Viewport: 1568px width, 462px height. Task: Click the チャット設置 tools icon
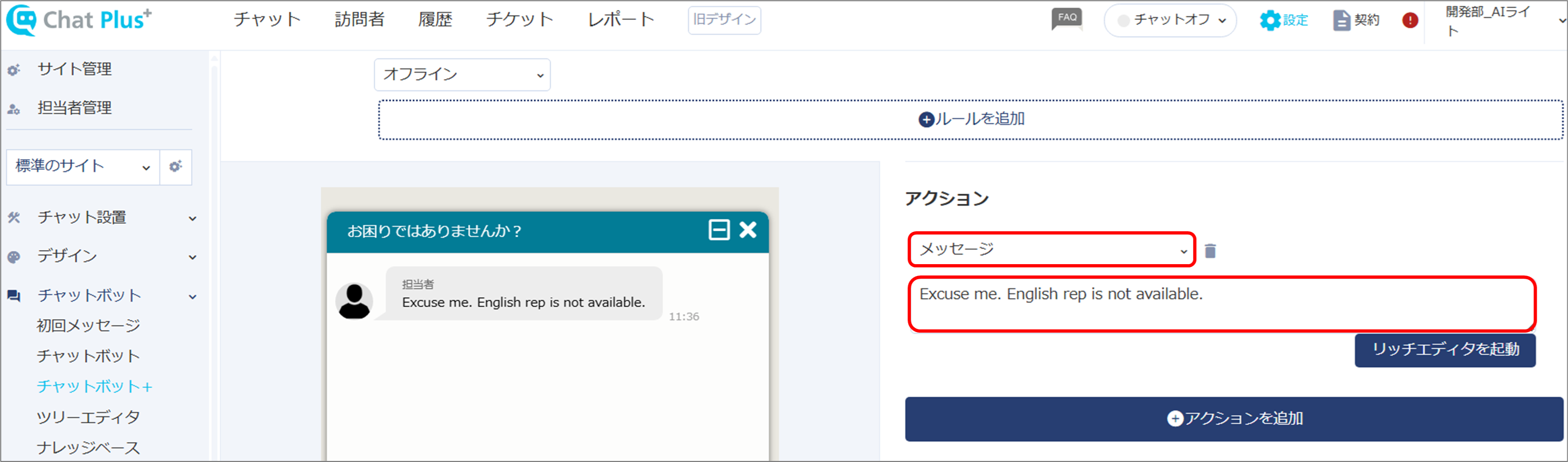[x=14, y=218]
